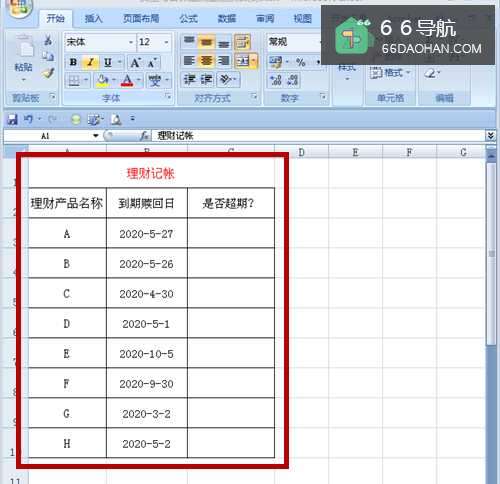The image size is (500, 484).
Task: Click the Cut scissors icon
Action: [x=48, y=41]
